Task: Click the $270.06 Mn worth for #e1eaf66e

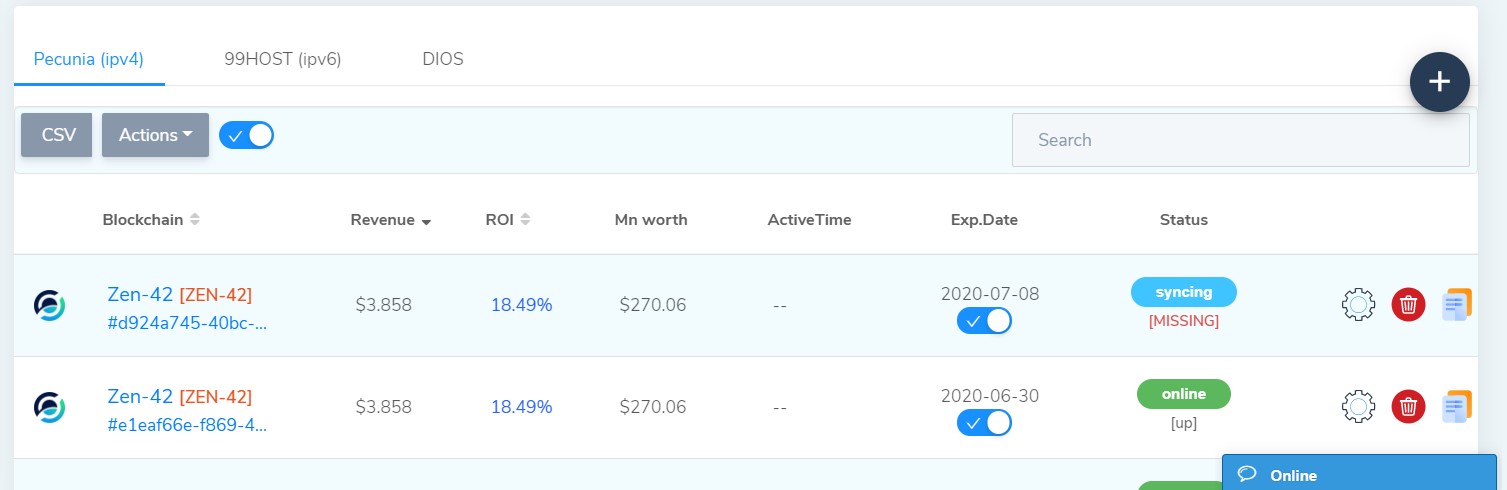Action: coord(653,407)
